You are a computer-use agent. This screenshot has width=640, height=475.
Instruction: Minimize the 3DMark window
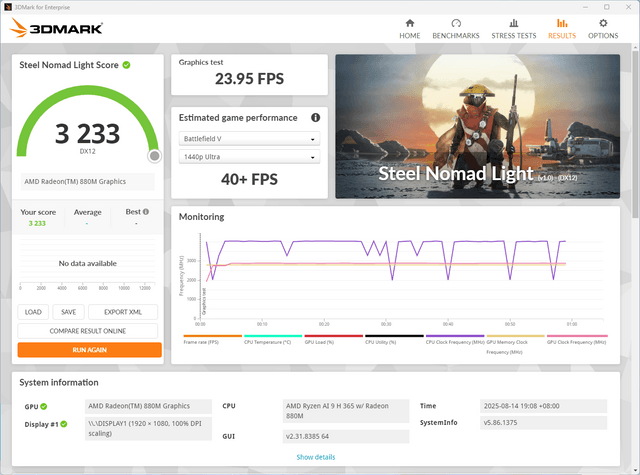pyautogui.click(x=585, y=7)
